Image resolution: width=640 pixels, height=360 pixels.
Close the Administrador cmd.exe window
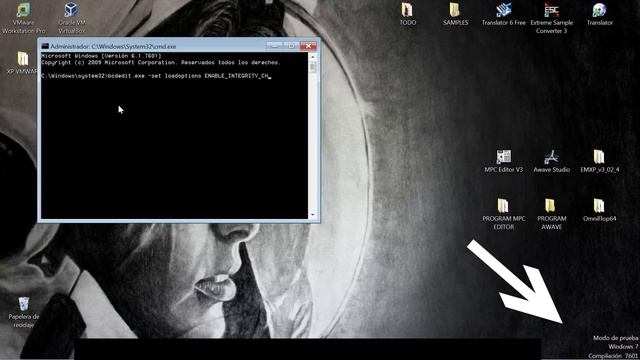[x=309, y=46]
